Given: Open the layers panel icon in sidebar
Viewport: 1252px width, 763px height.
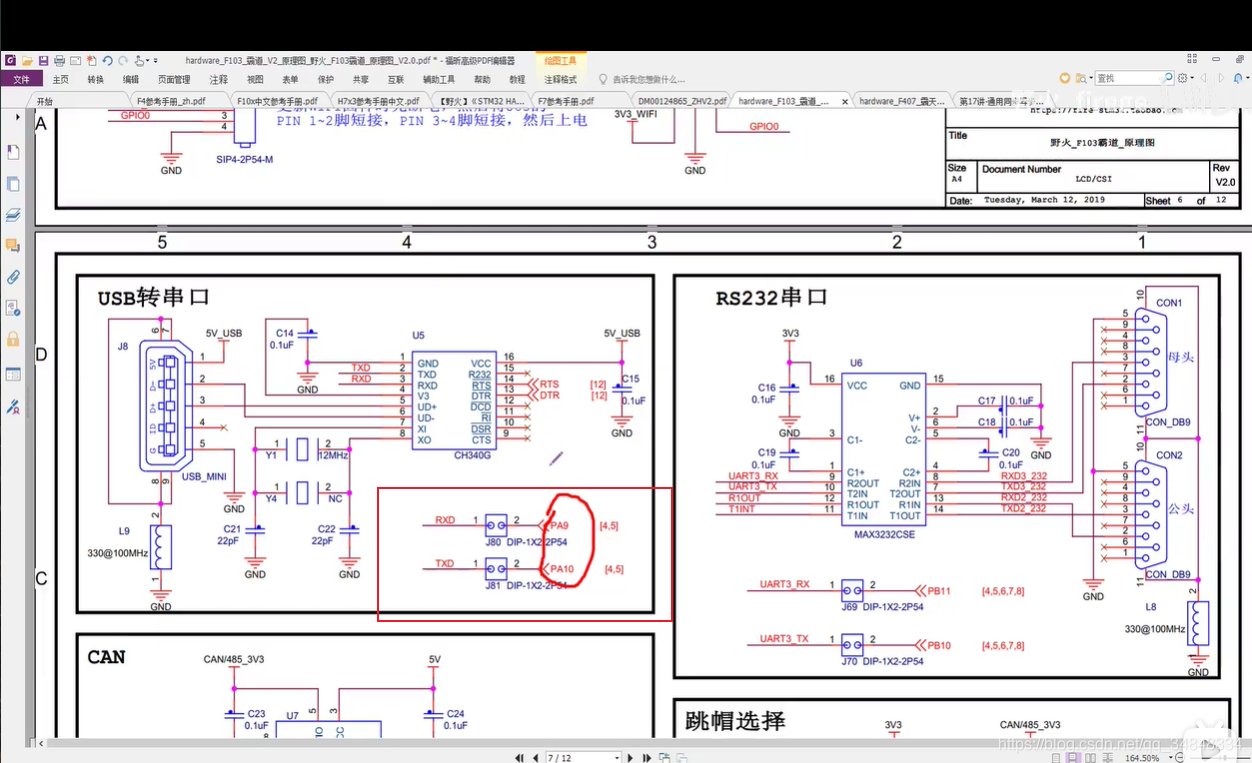Looking at the screenshot, I should tap(13, 215).
